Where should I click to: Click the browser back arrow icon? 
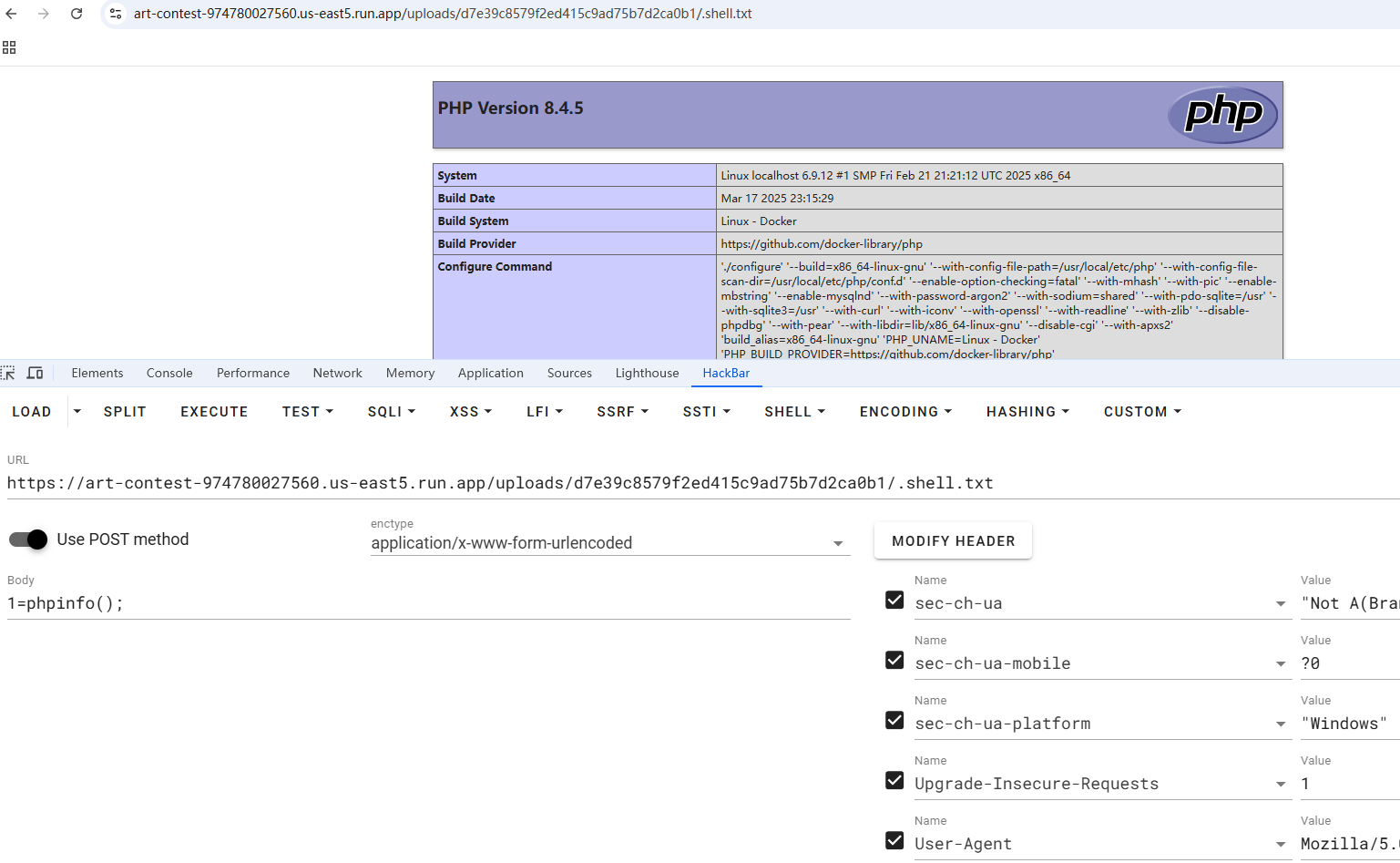click(x=11, y=14)
